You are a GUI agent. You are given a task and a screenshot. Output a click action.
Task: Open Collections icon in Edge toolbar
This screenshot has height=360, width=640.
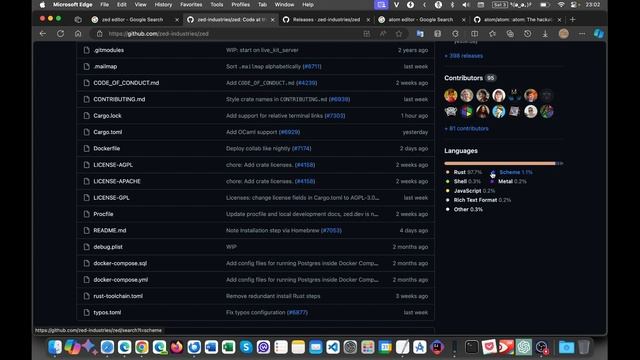click(510, 34)
